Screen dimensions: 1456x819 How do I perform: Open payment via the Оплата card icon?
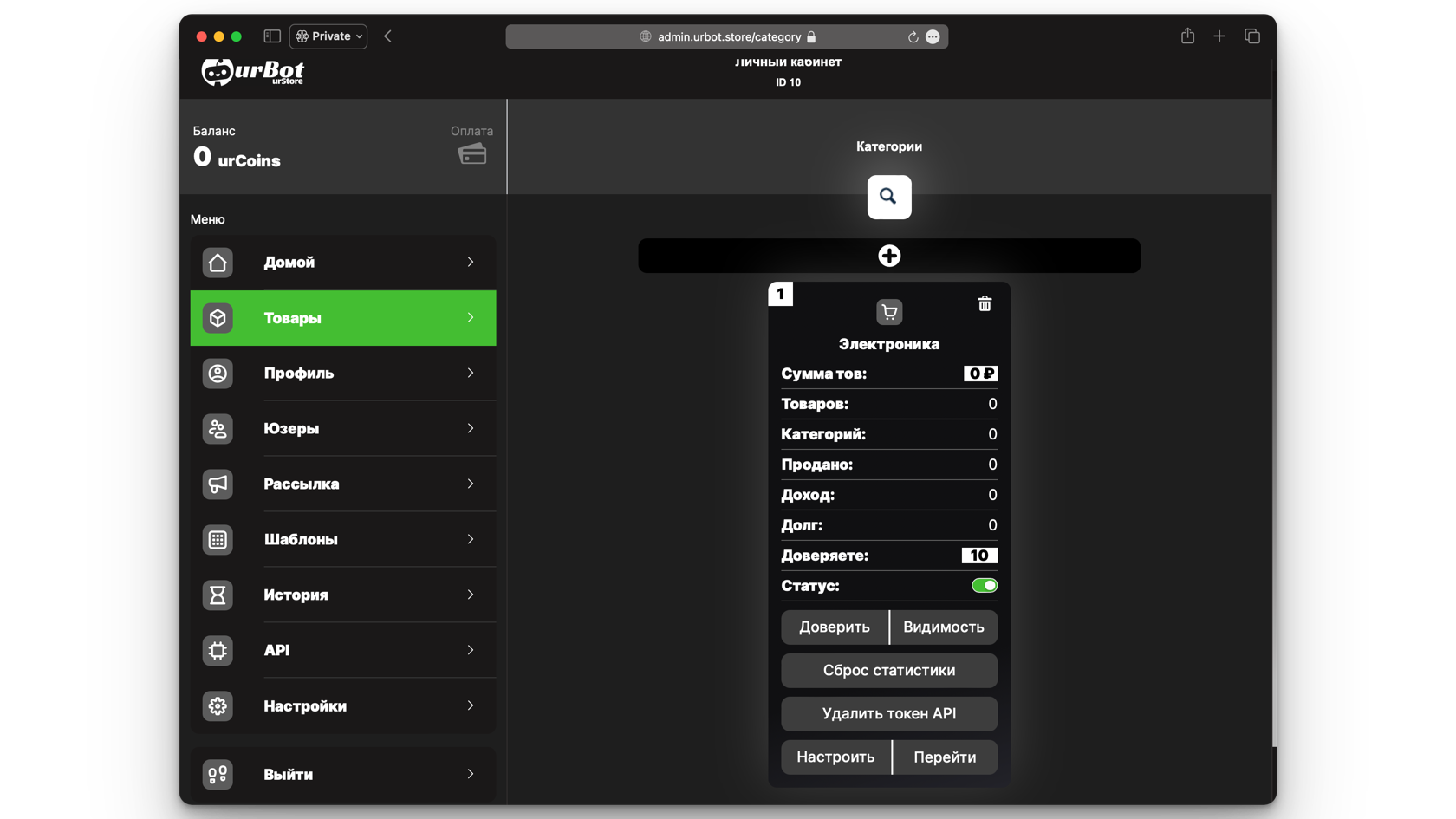click(472, 154)
